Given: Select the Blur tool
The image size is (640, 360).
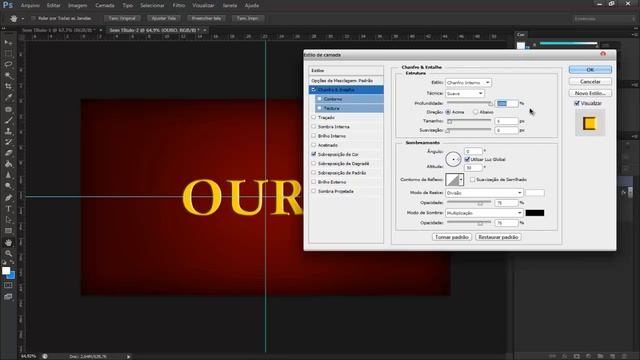Looking at the screenshot, I should pyautogui.click(x=8, y=175).
